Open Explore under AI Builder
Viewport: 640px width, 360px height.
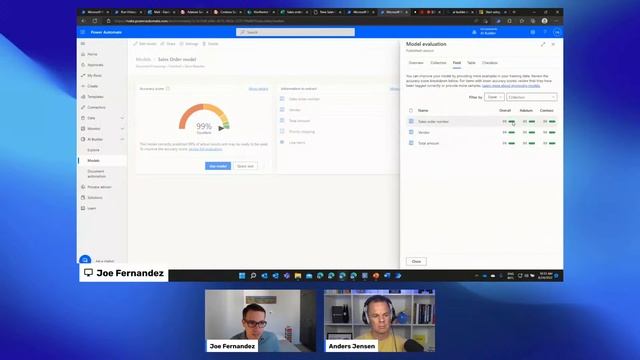pos(93,150)
